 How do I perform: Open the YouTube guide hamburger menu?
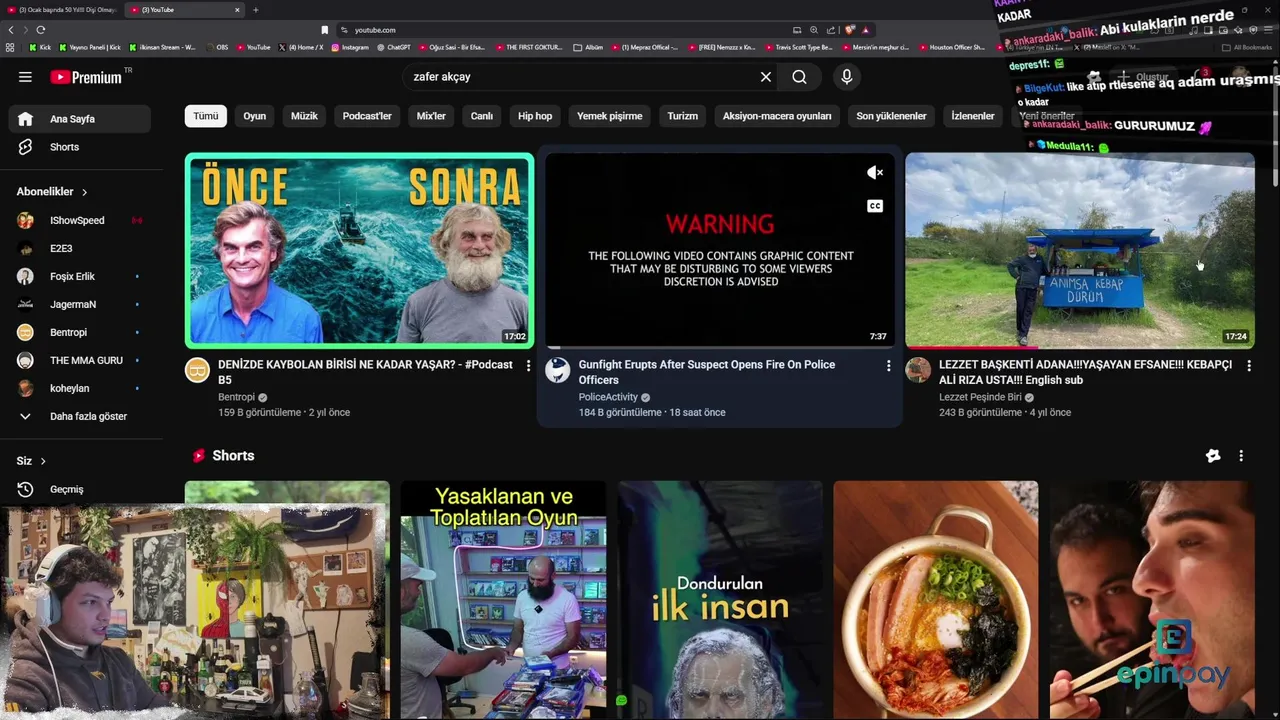click(x=25, y=77)
